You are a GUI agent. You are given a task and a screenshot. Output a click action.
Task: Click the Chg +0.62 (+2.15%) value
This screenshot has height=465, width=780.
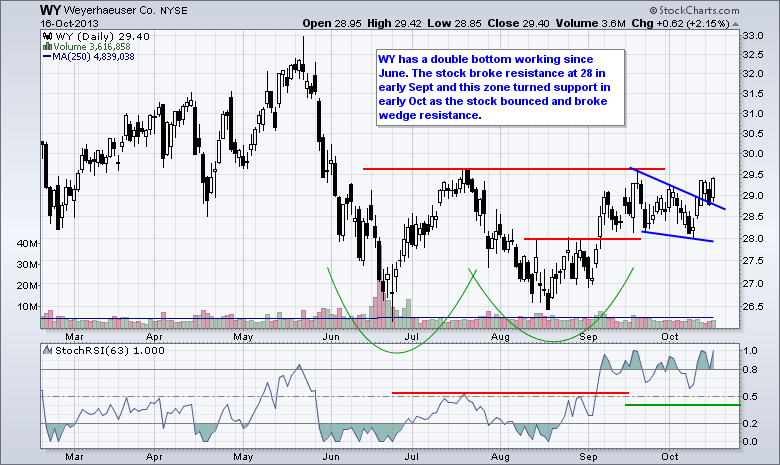click(x=681, y=23)
